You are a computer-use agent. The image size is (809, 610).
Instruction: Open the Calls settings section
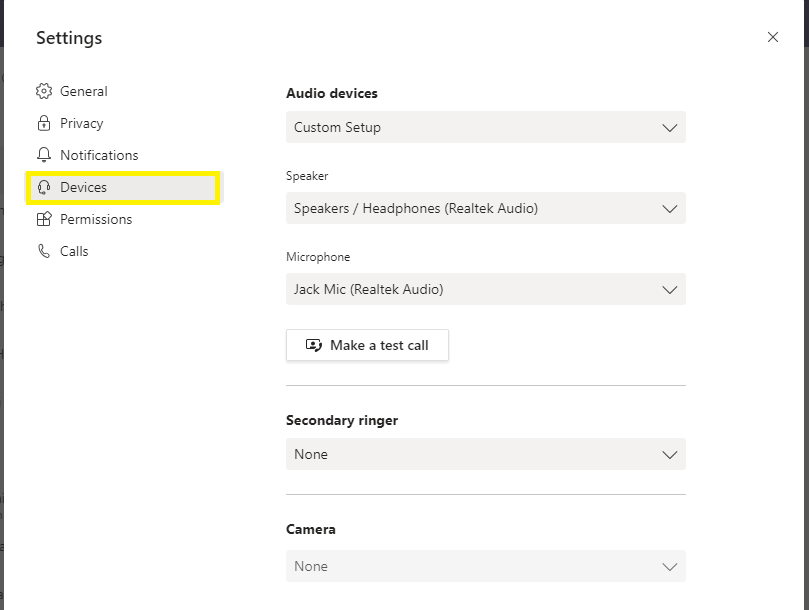pyautogui.click(x=74, y=251)
